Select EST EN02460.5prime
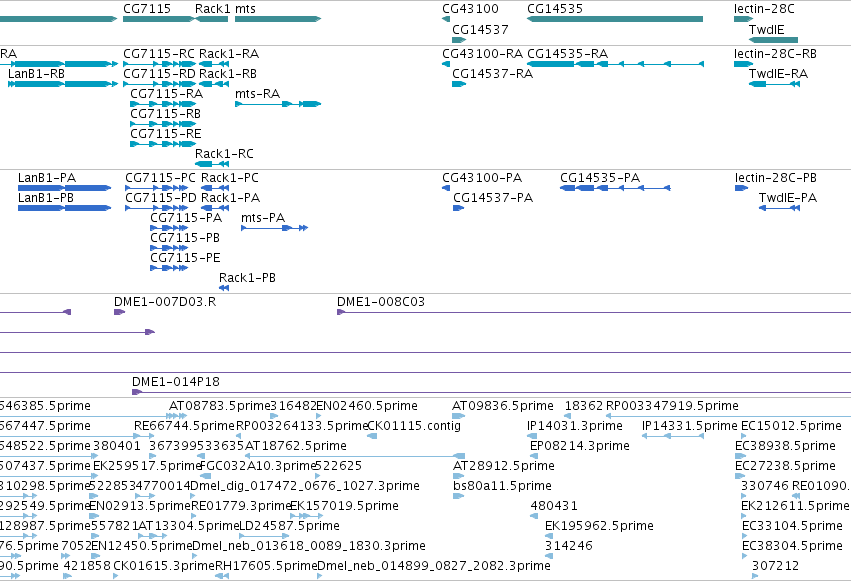This screenshot has width=851, height=581. click(x=367, y=406)
